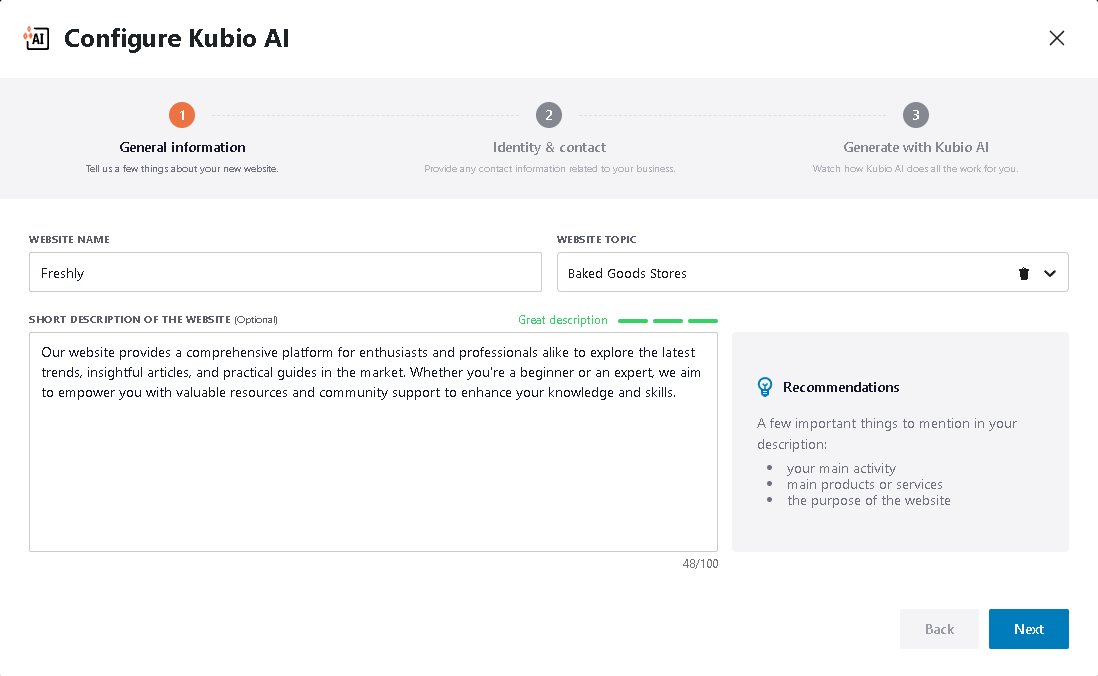The width and height of the screenshot is (1098, 676).
Task: Click the step 2 circle indicator
Action: 548,115
